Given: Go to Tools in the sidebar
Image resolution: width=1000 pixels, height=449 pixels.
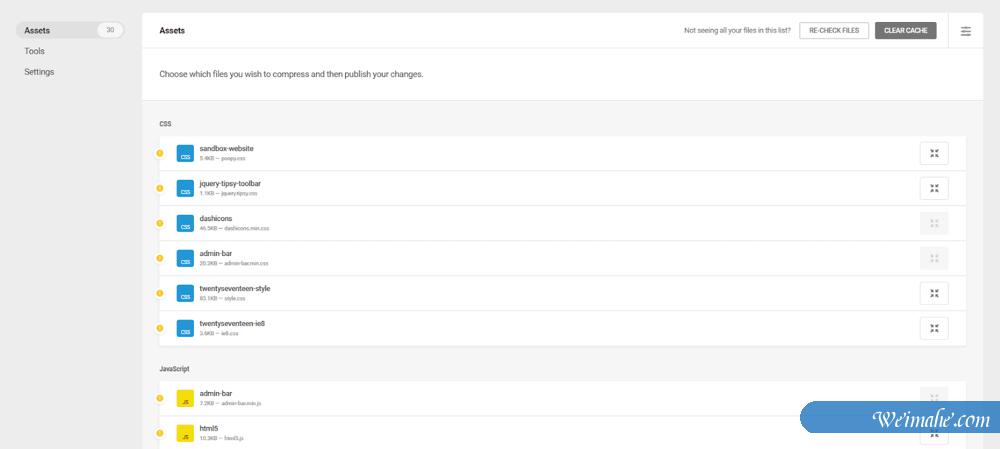Looking at the screenshot, I should 35,51.
